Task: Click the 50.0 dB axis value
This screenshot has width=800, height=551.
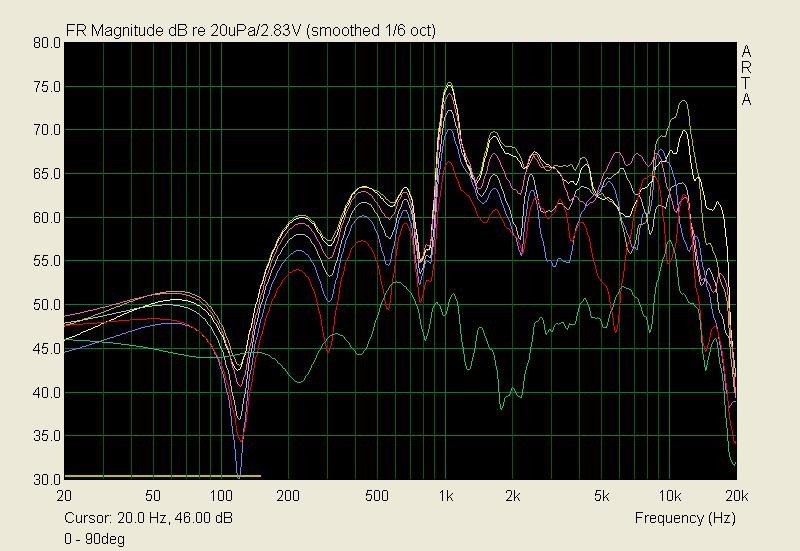Action: pos(47,305)
